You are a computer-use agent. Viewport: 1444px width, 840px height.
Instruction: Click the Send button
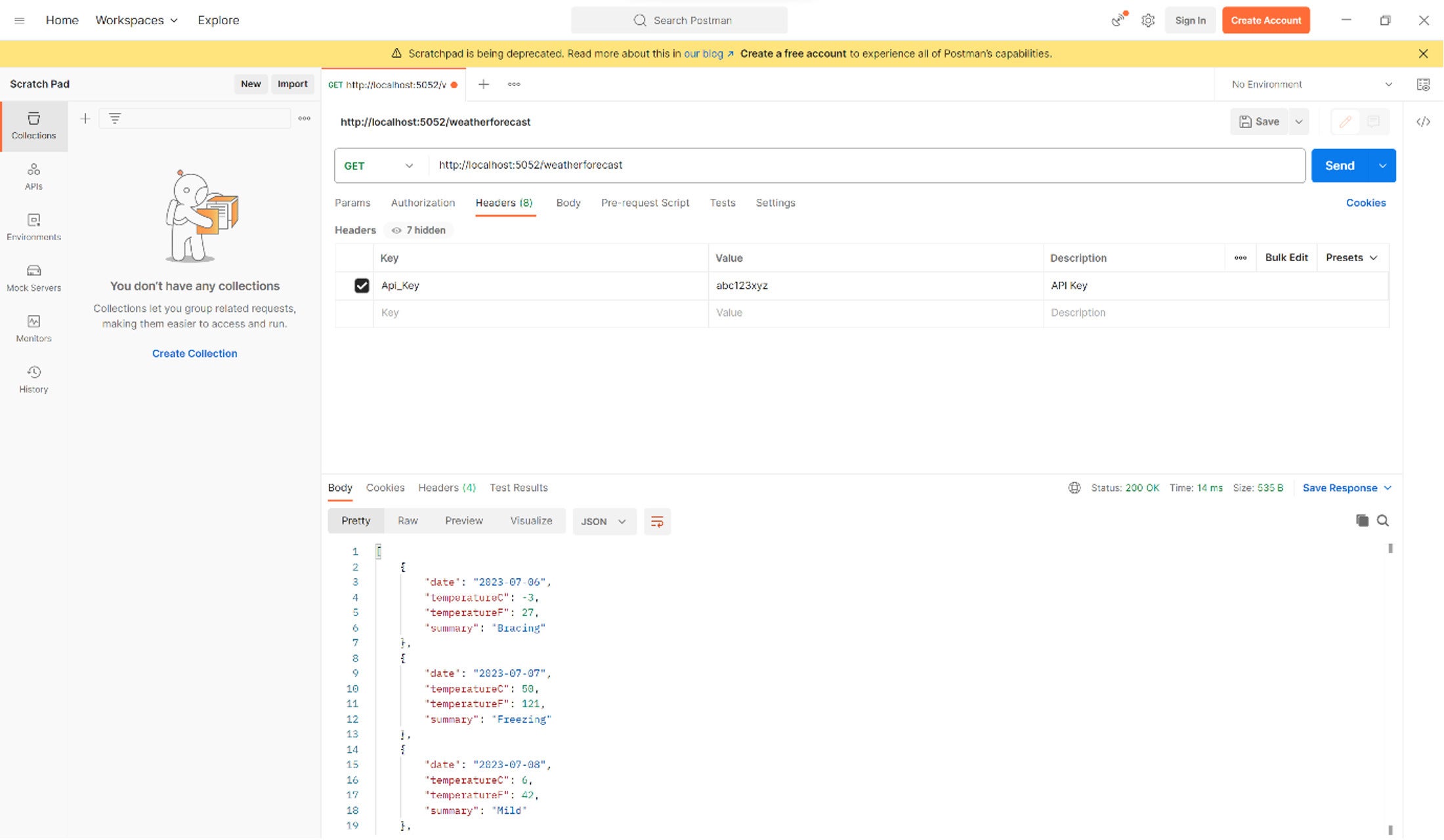[1340, 166]
